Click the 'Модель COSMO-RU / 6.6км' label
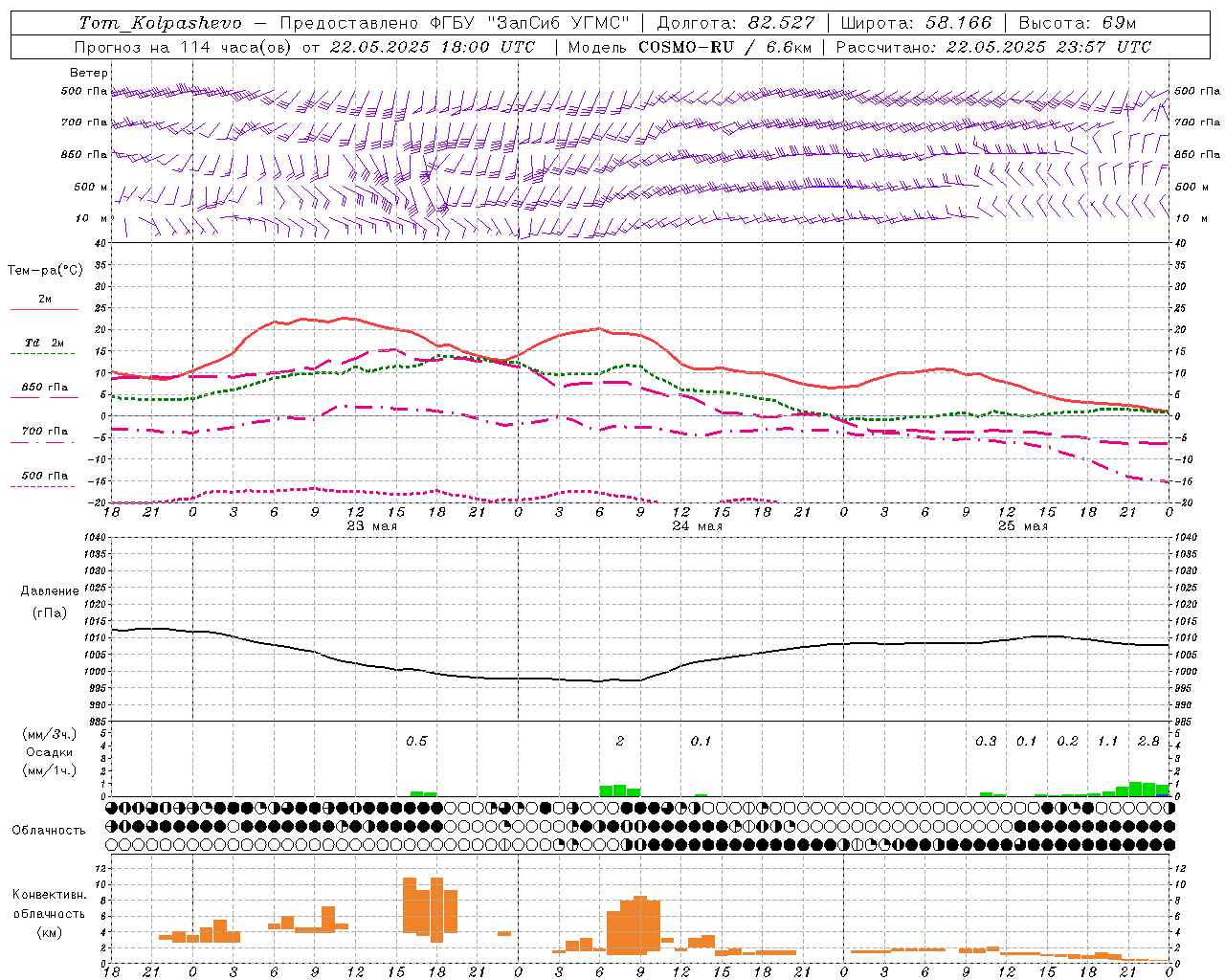Image resolution: width=1225 pixels, height=980 pixels. click(690, 47)
